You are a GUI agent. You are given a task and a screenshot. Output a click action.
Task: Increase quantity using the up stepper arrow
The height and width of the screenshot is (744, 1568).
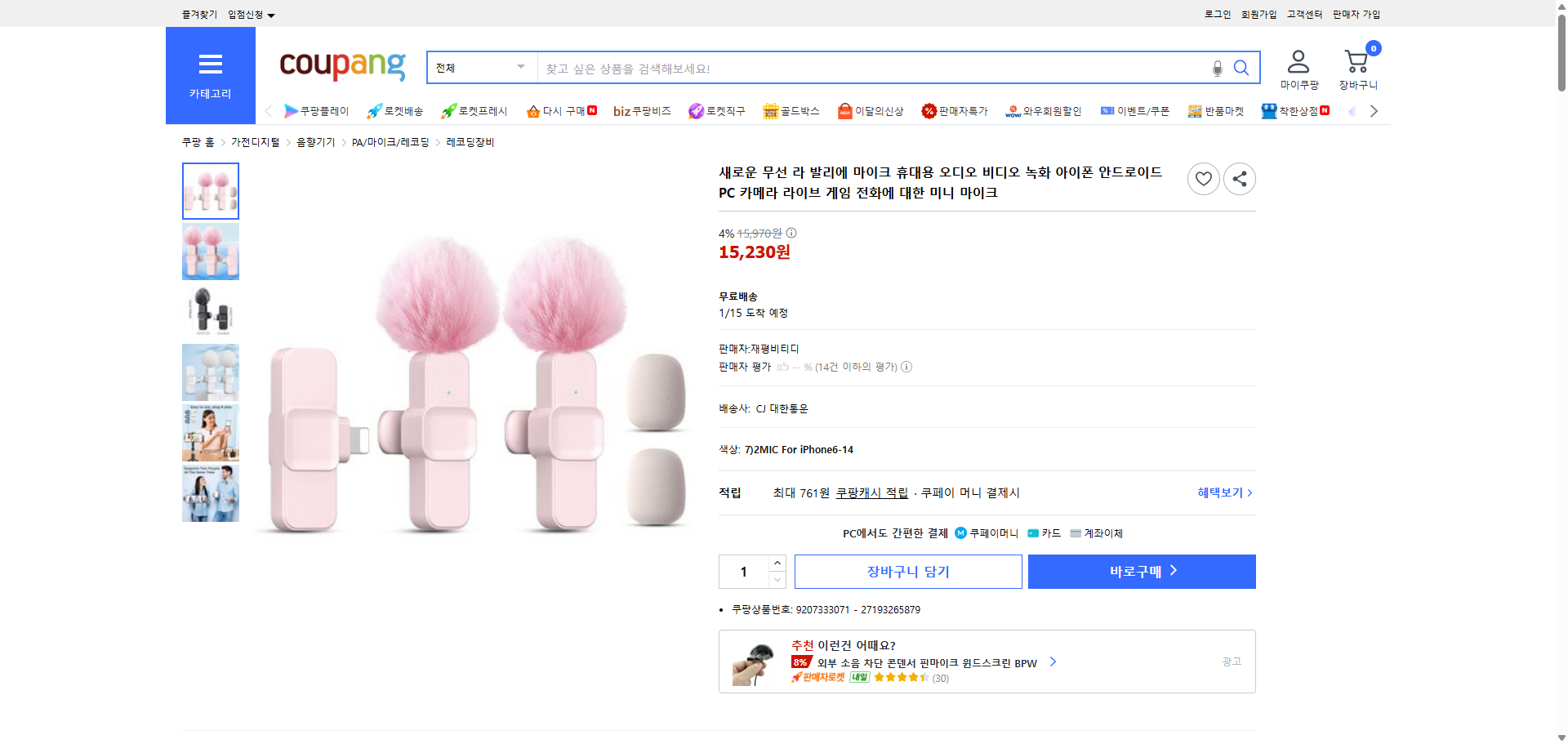pos(777,563)
